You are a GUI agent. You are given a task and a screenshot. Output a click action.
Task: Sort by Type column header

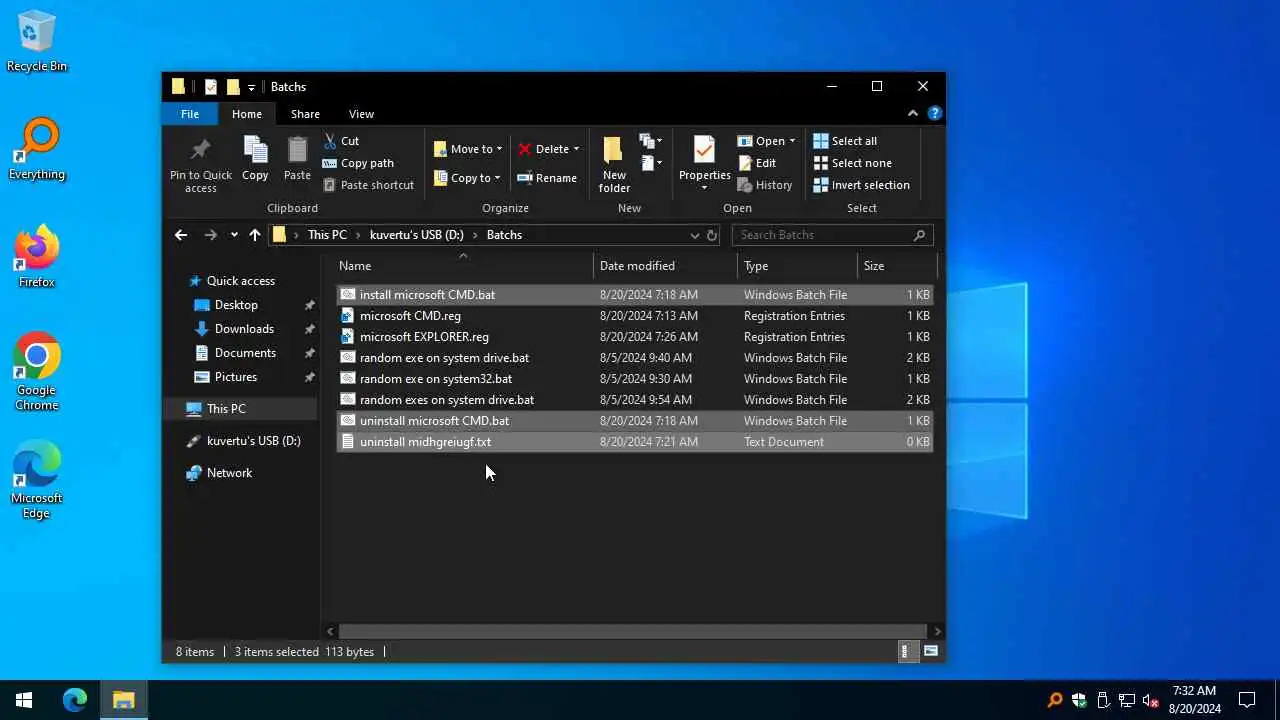(798, 266)
